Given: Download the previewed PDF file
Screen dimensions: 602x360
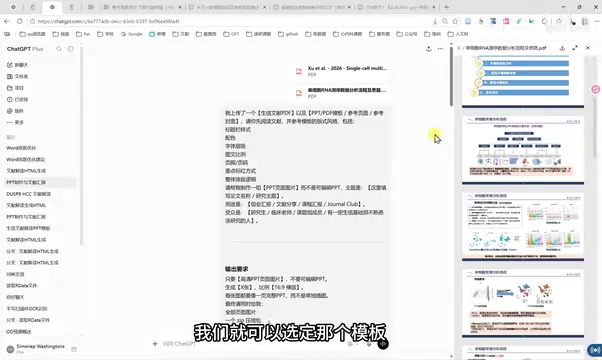Looking at the screenshot, I should (562, 48).
